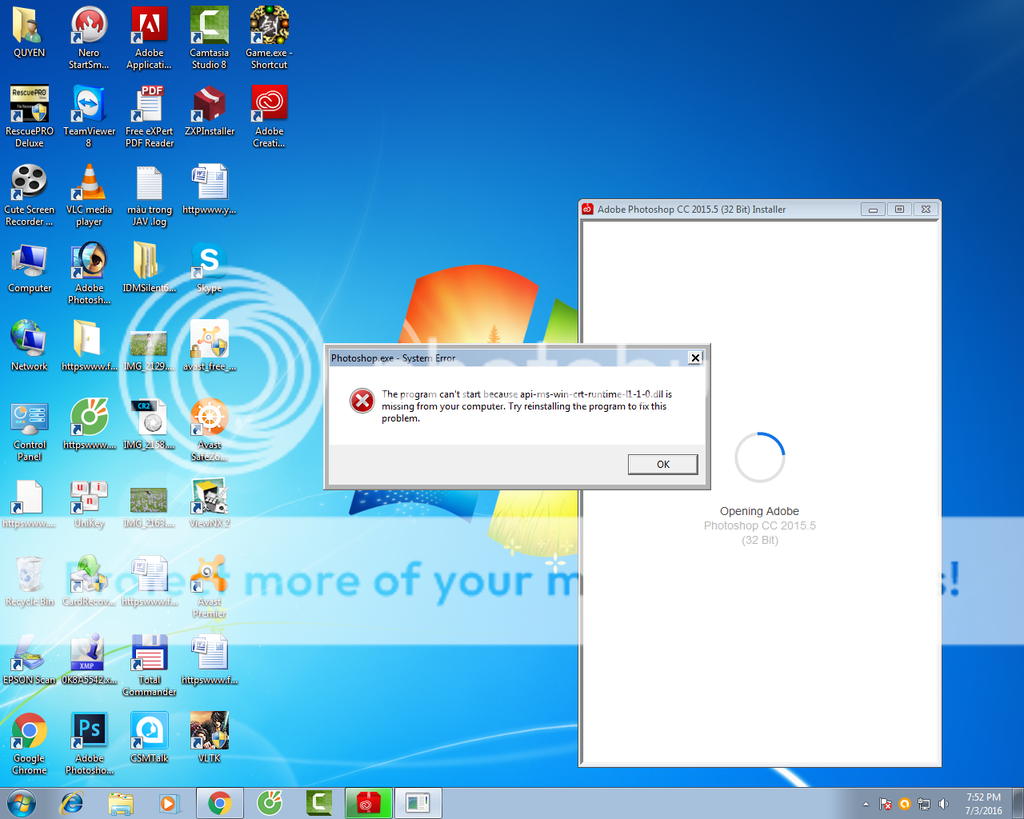The image size is (1024, 819).
Task: Select the IMG_2158 CR2 file icon
Action: coord(149,425)
